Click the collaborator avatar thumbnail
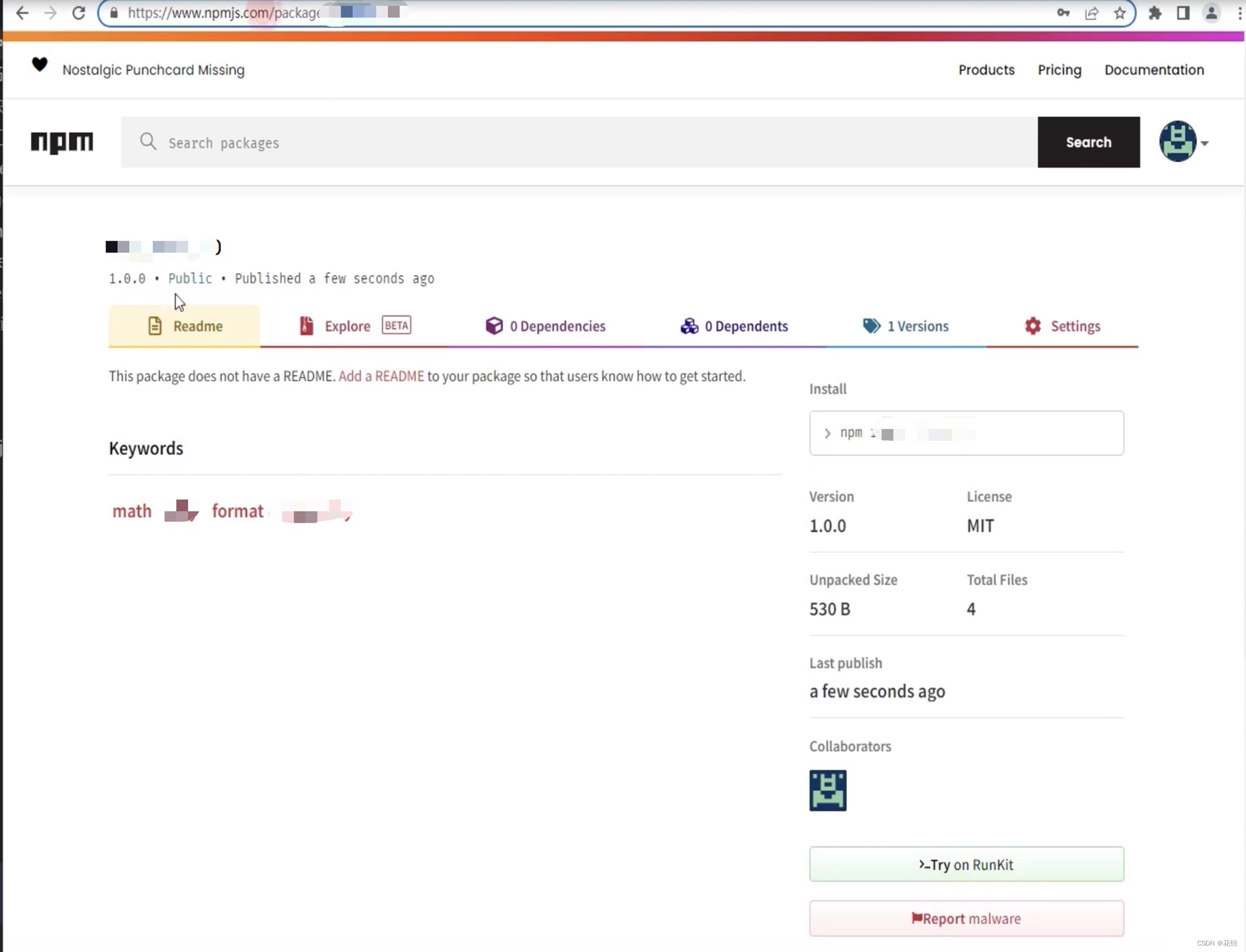This screenshot has width=1246, height=952. pyautogui.click(x=828, y=790)
